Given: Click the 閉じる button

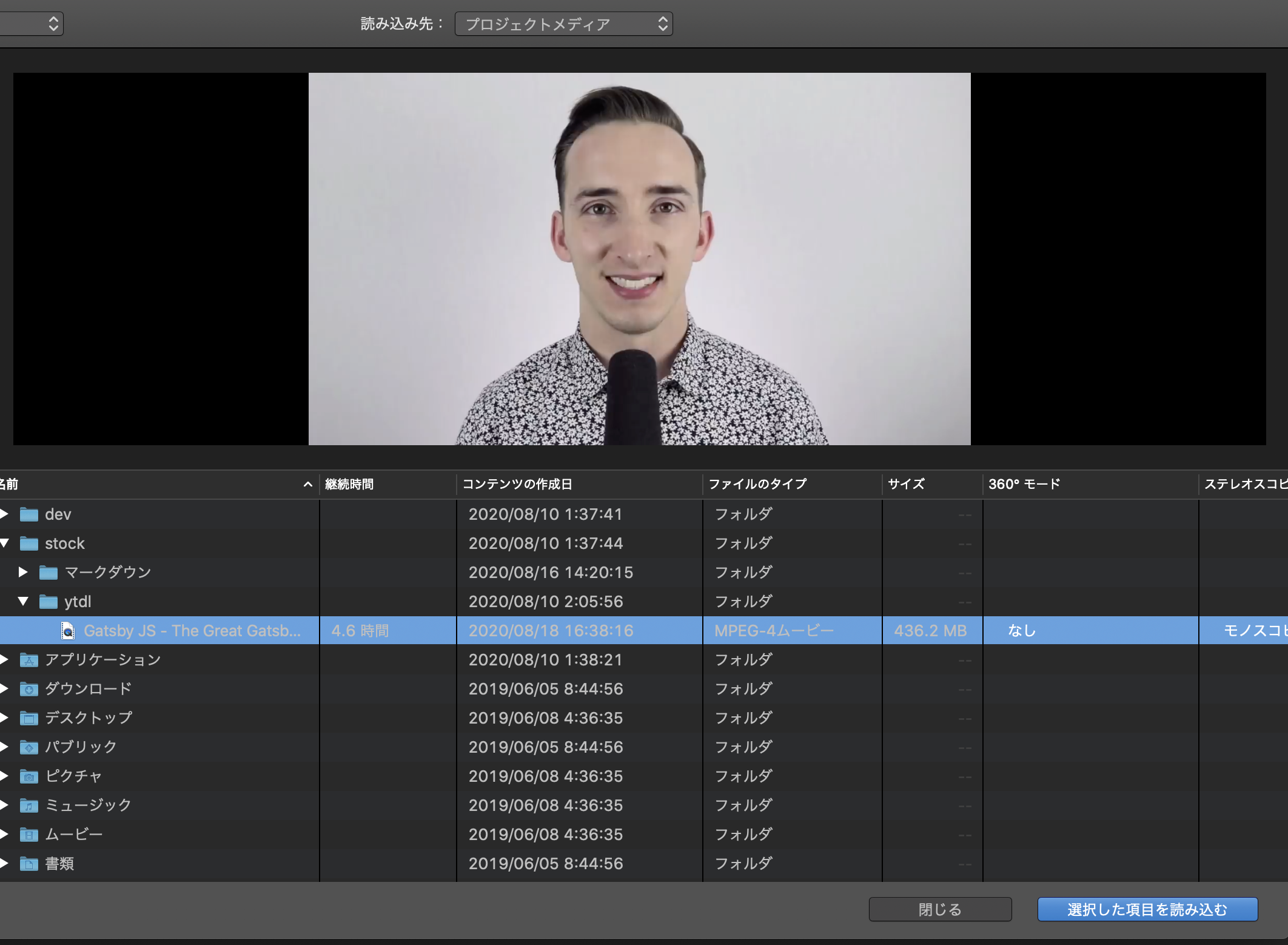Looking at the screenshot, I should (939, 909).
